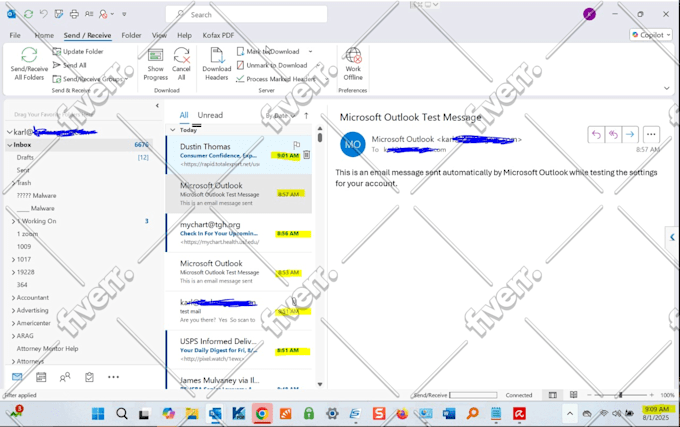
Task: Toggle the Work Offline button
Action: coord(353,64)
